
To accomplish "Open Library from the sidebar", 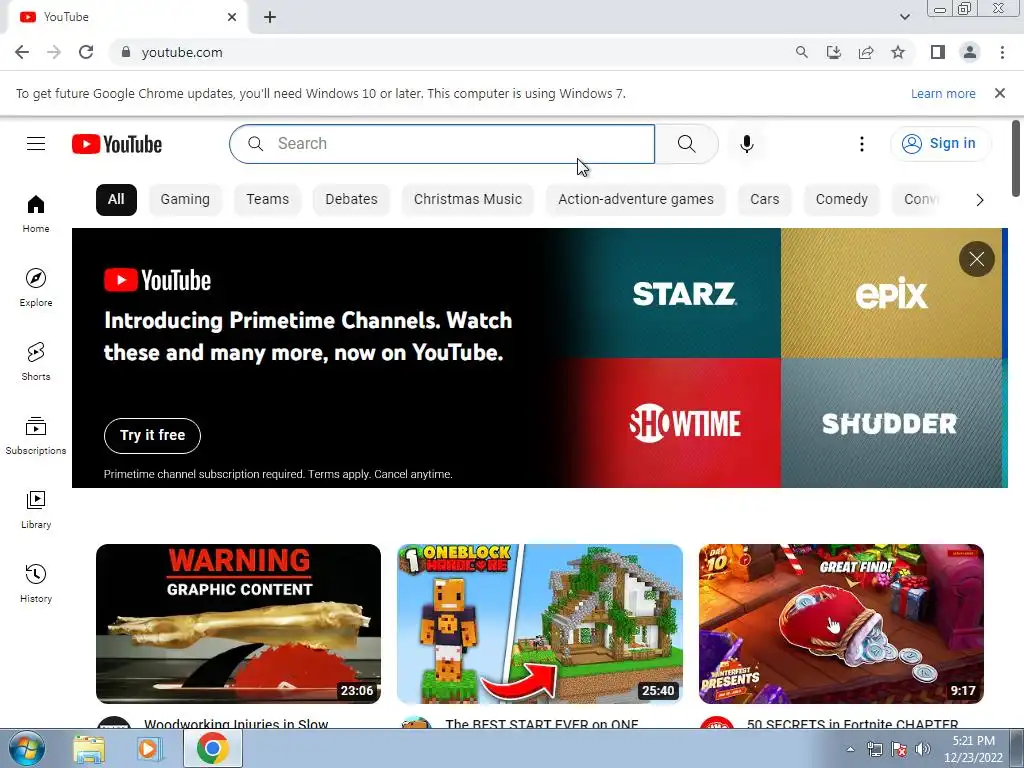I will point(36,509).
